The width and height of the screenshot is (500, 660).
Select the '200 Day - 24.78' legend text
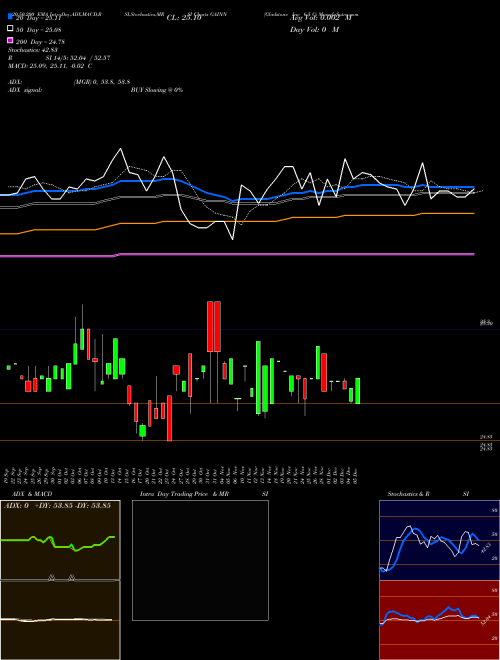(x=40, y=42)
